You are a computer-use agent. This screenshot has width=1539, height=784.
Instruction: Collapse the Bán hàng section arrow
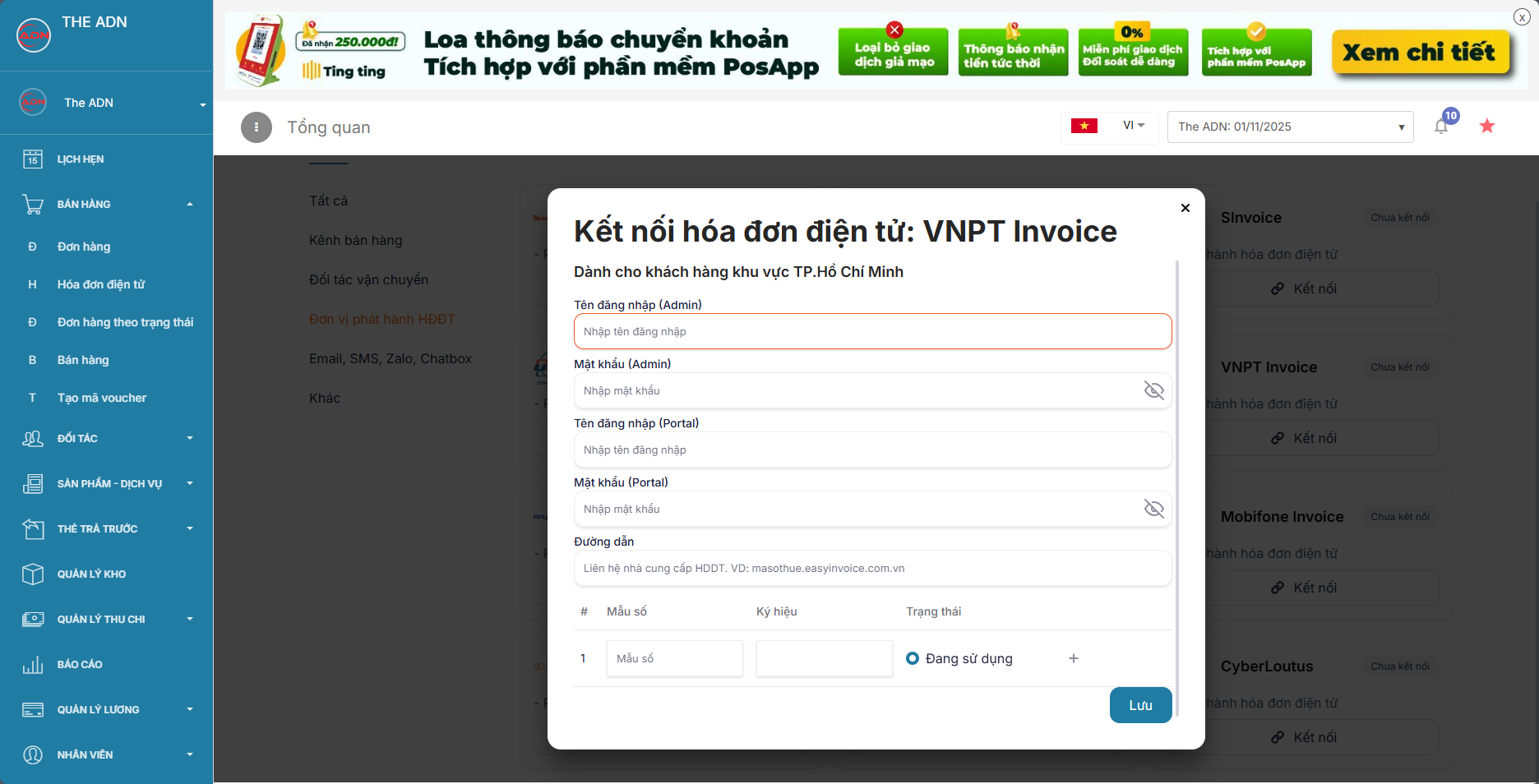pos(190,204)
